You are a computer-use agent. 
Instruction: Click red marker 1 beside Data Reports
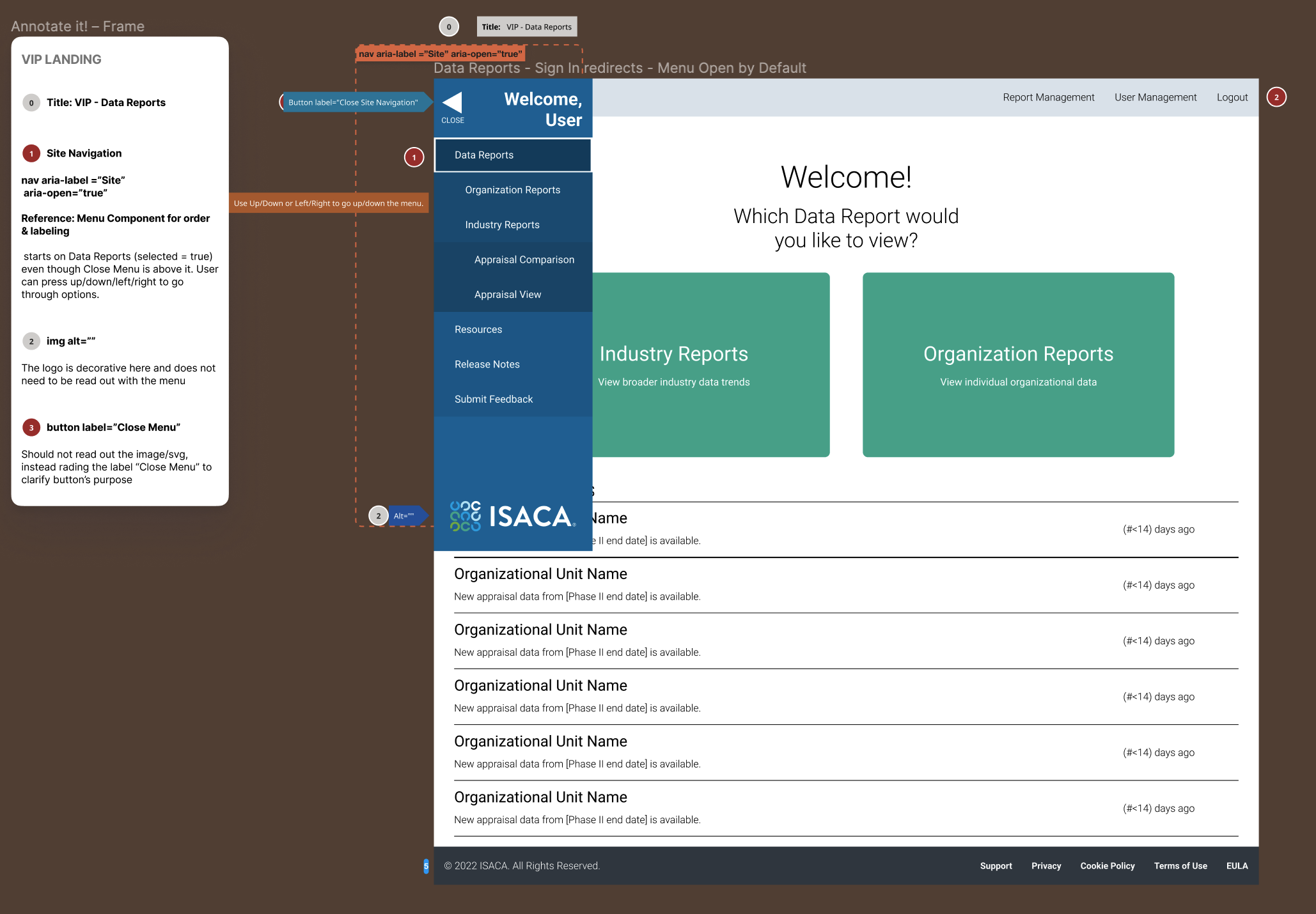coord(414,157)
